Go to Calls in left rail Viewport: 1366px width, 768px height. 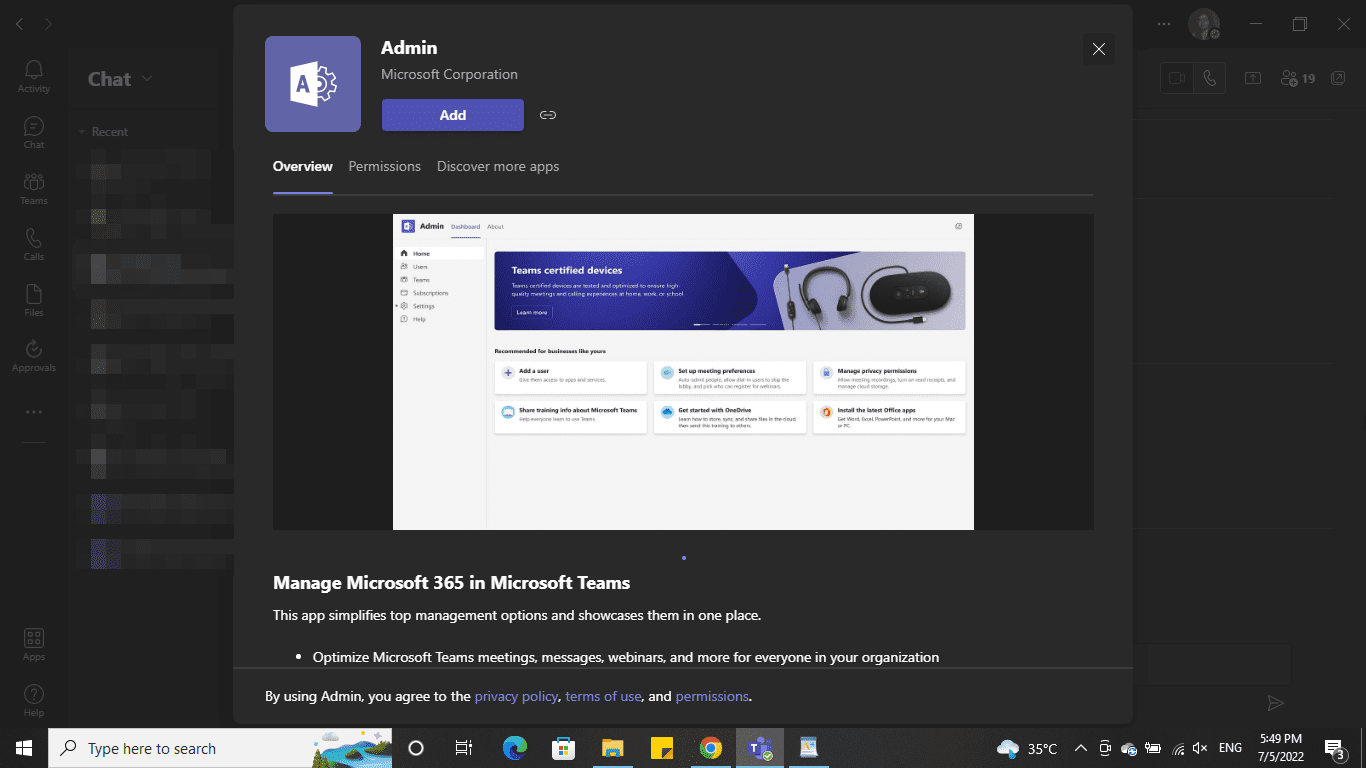click(33, 244)
